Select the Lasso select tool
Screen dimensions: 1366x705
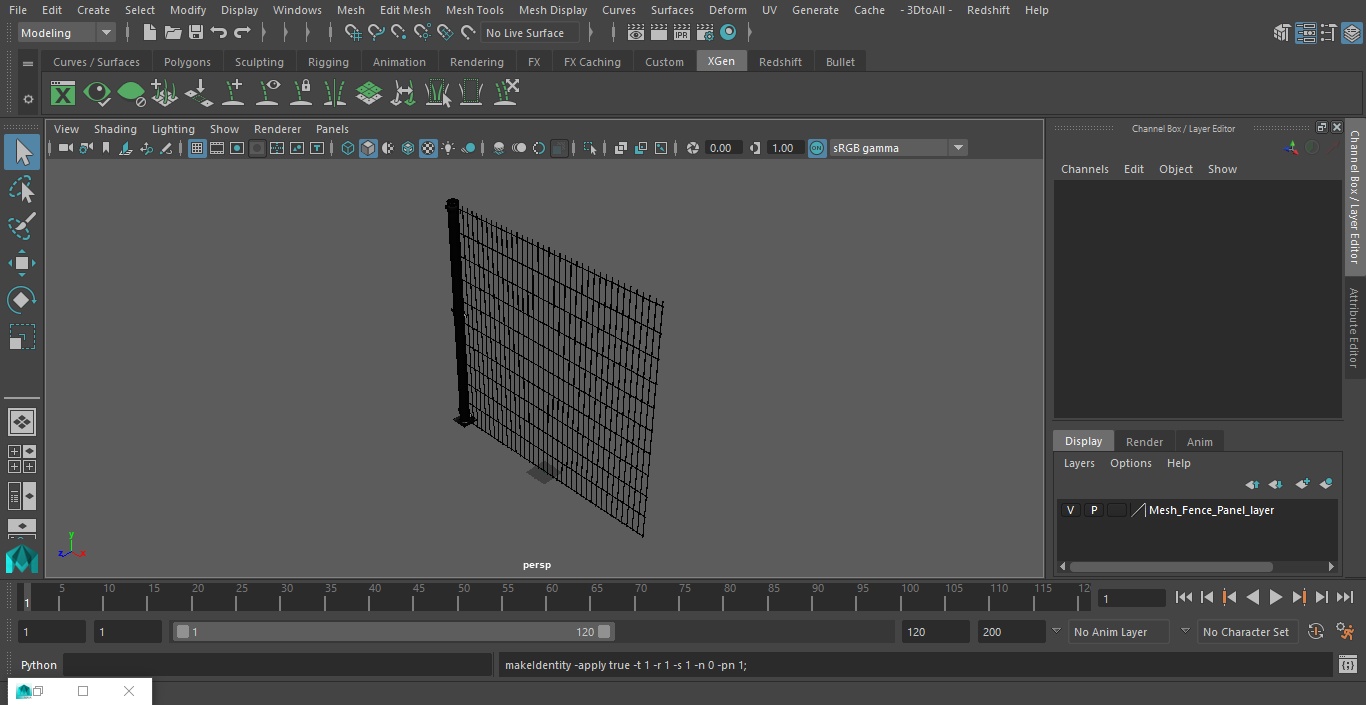[x=21, y=189]
